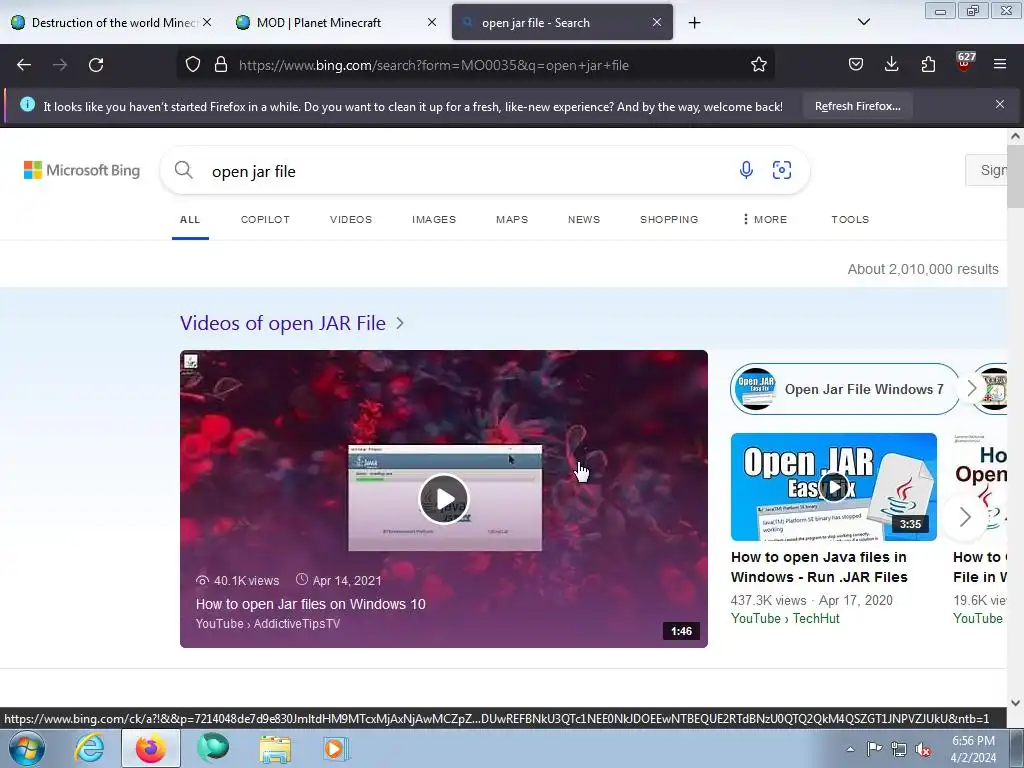This screenshot has width=1024, height=768.
Task: Open the Windows Start menu
Action: [27, 749]
